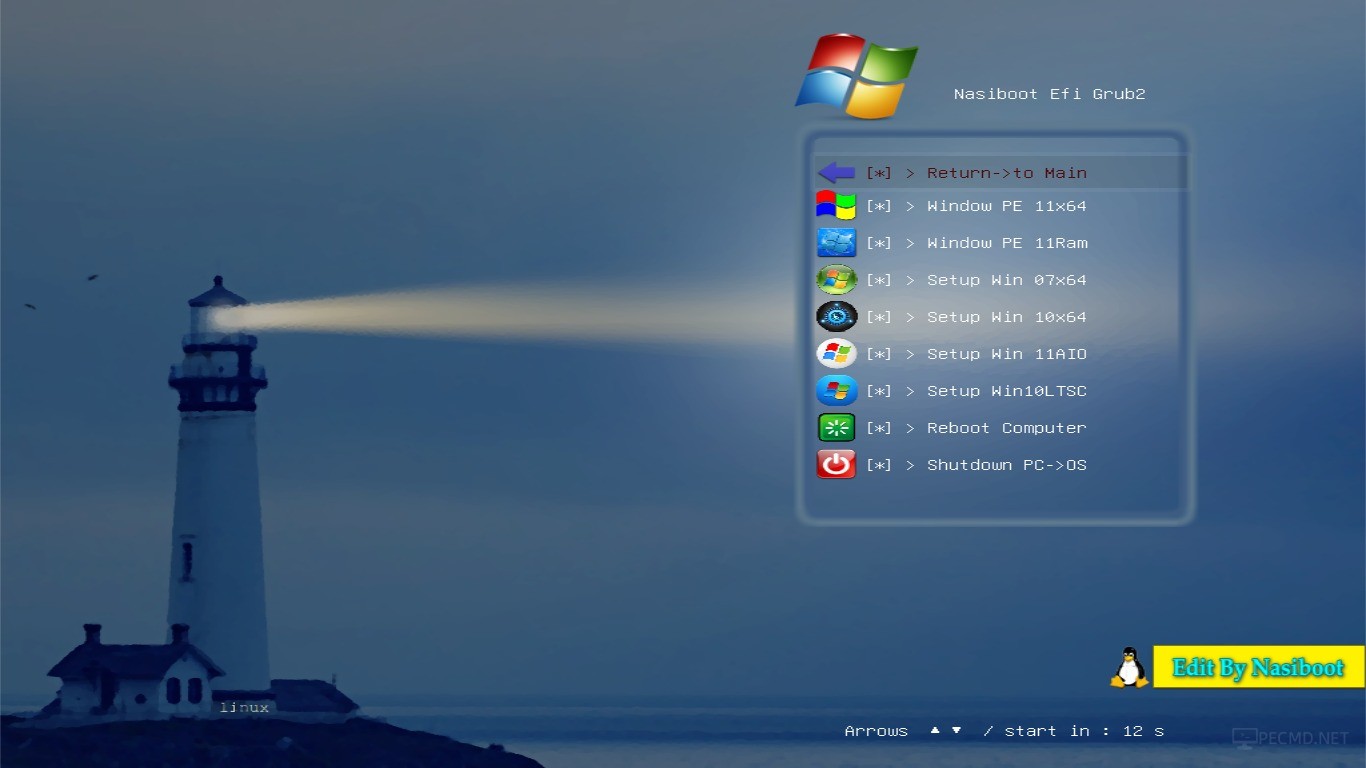1366x768 pixels.
Task: Click the small linux label
Action: coord(244,707)
